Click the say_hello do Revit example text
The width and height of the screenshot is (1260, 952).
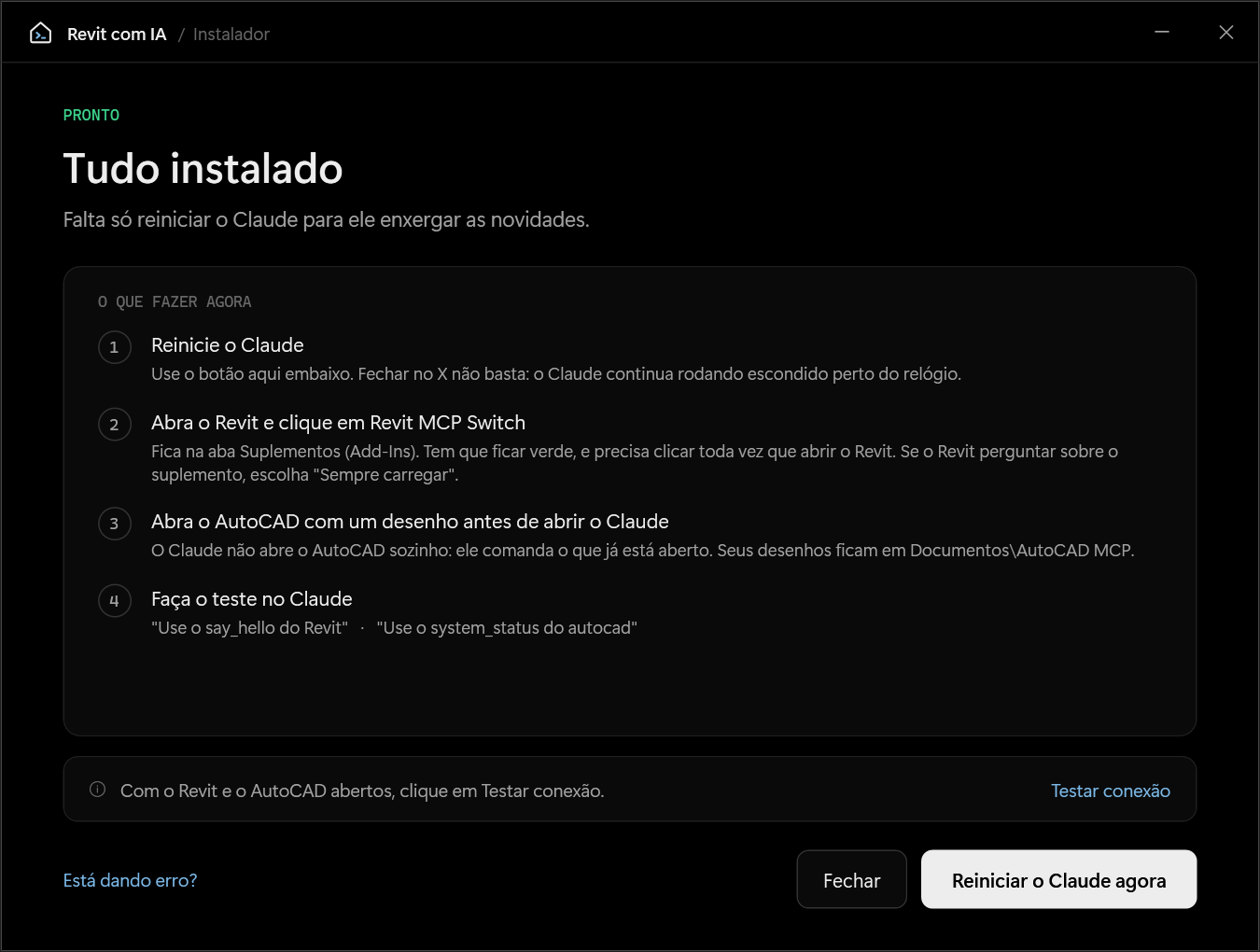coord(249,628)
